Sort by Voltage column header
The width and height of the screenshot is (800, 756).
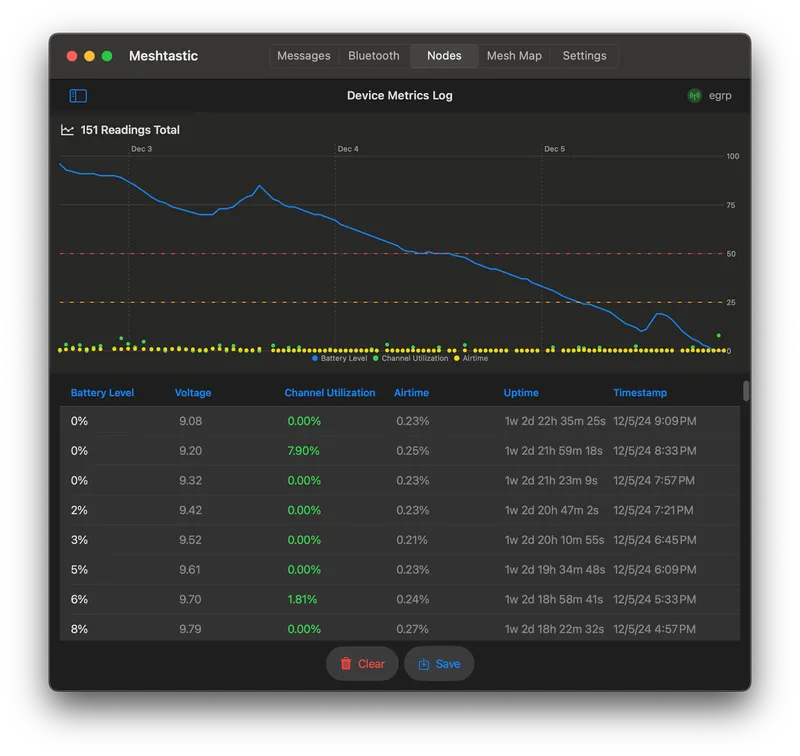[193, 393]
